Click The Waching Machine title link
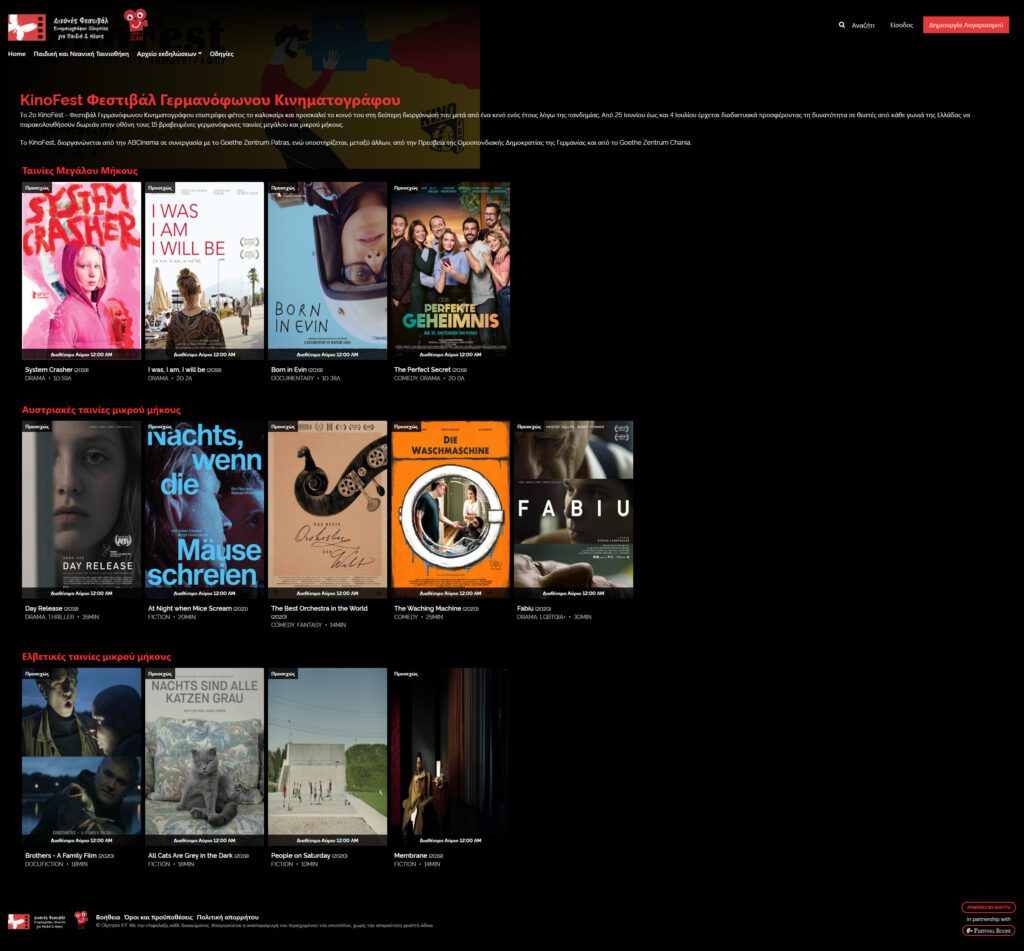Screen dimensions: 1024x951 pyautogui.click(x=428, y=608)
